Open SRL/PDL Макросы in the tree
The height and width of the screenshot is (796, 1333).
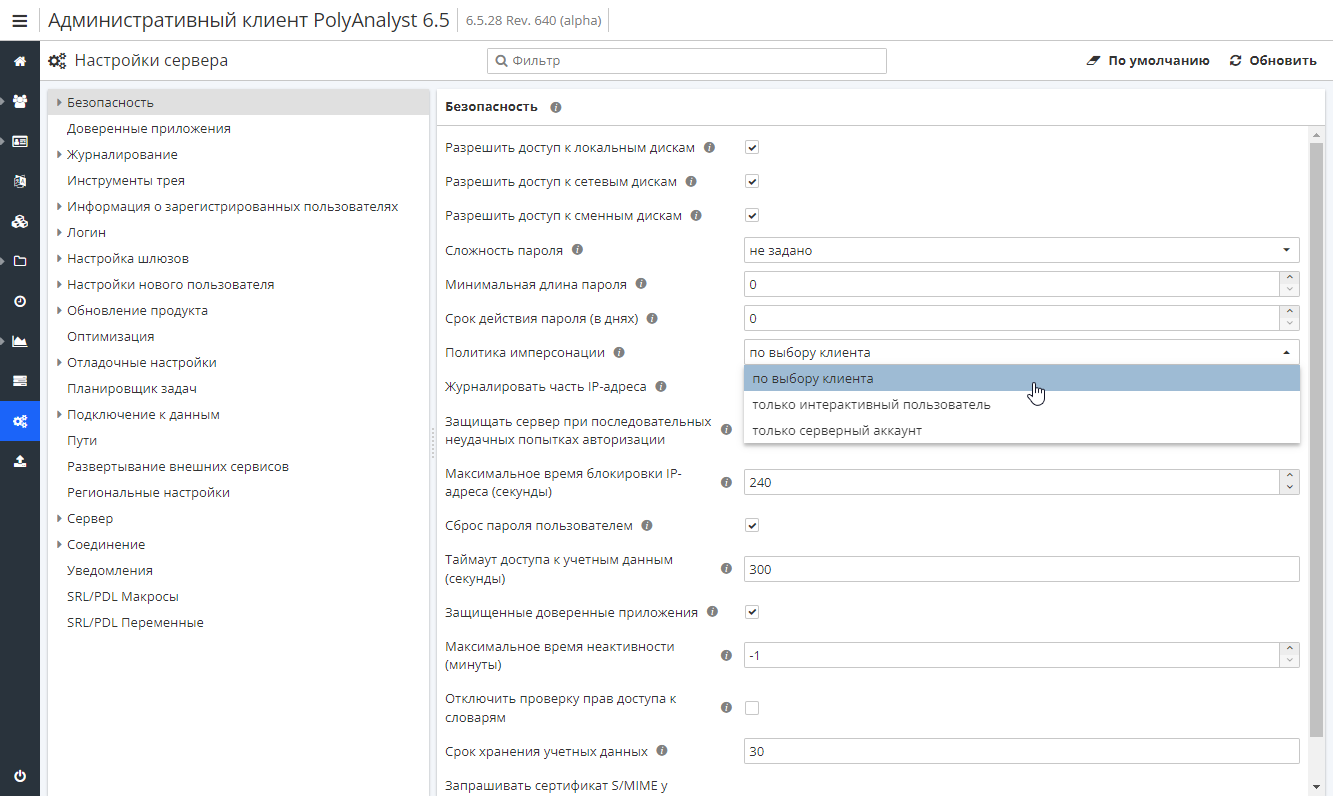(x=123, y=597)
